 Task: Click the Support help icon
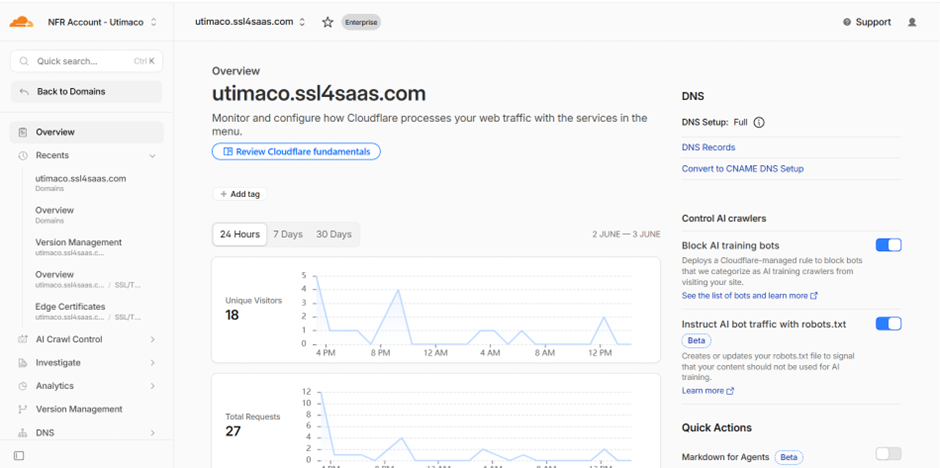[x=846, y=22]
